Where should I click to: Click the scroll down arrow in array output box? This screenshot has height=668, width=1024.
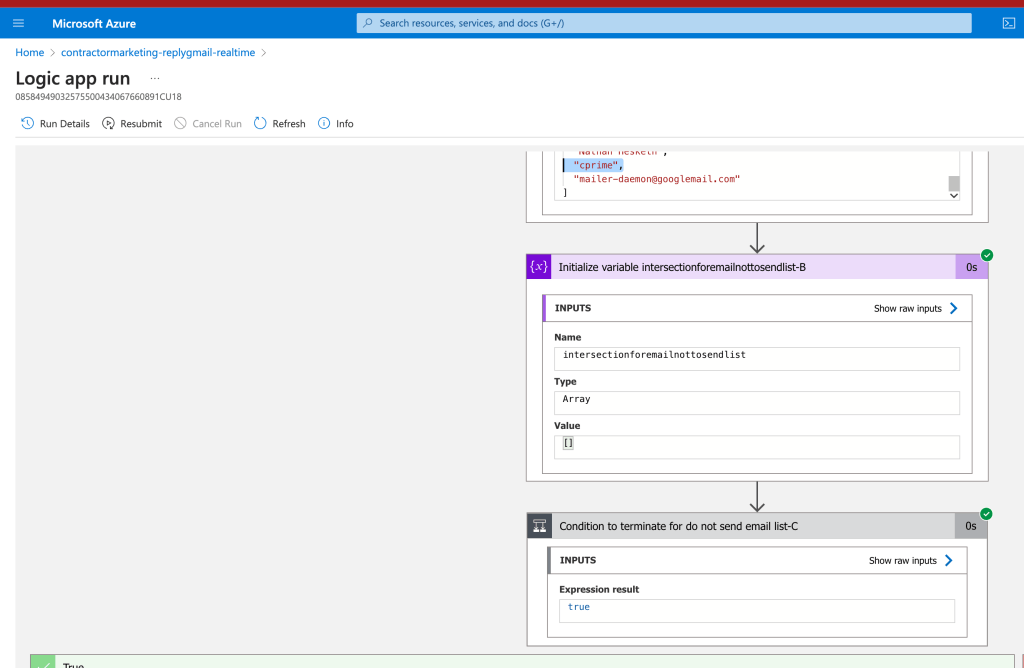pyautogui.click(x=953, y=195)
